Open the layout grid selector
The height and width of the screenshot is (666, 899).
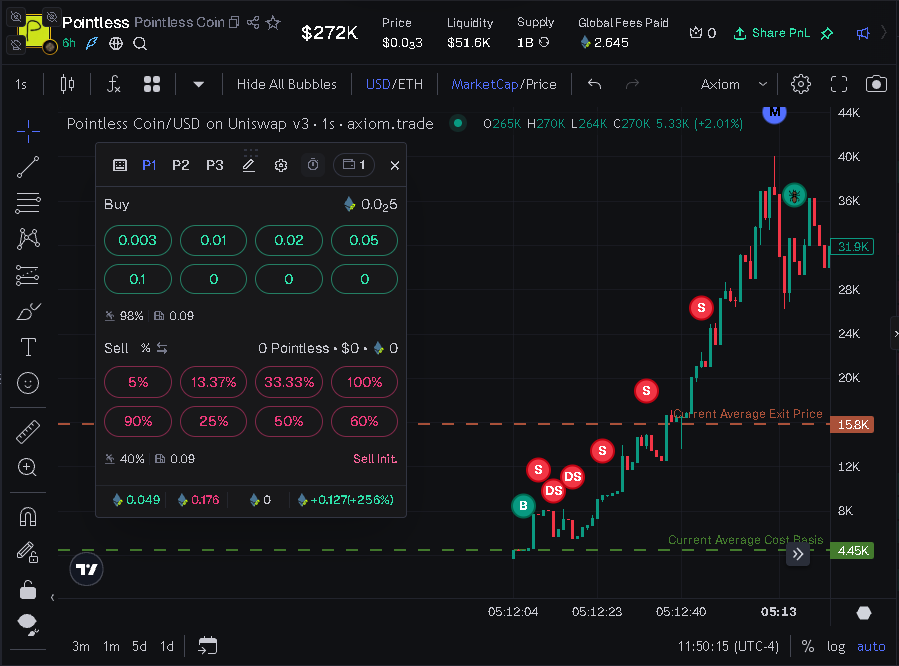[x=152, y=85]
